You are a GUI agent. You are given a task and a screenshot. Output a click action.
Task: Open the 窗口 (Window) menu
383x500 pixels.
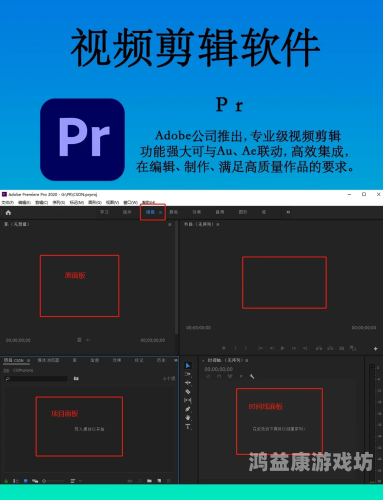(x=130, y=202)
